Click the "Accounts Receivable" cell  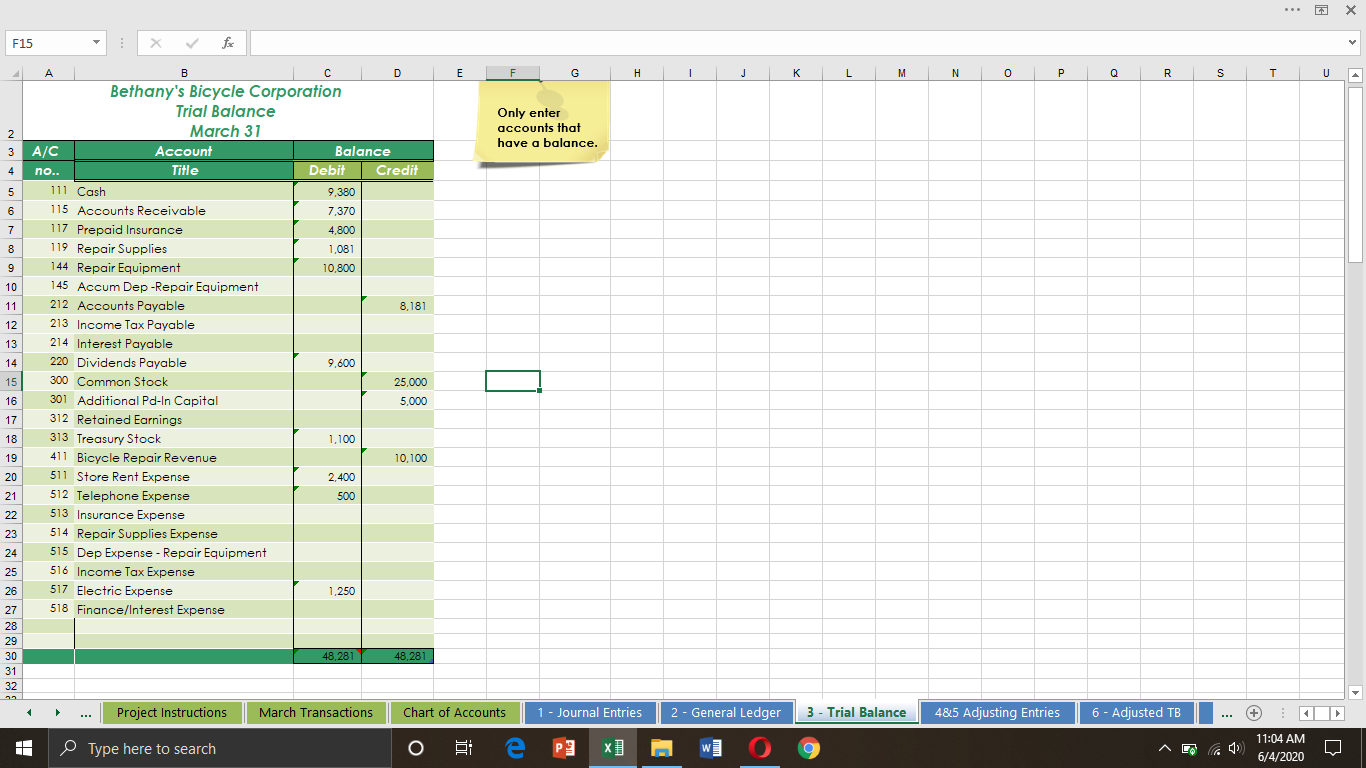184,210
